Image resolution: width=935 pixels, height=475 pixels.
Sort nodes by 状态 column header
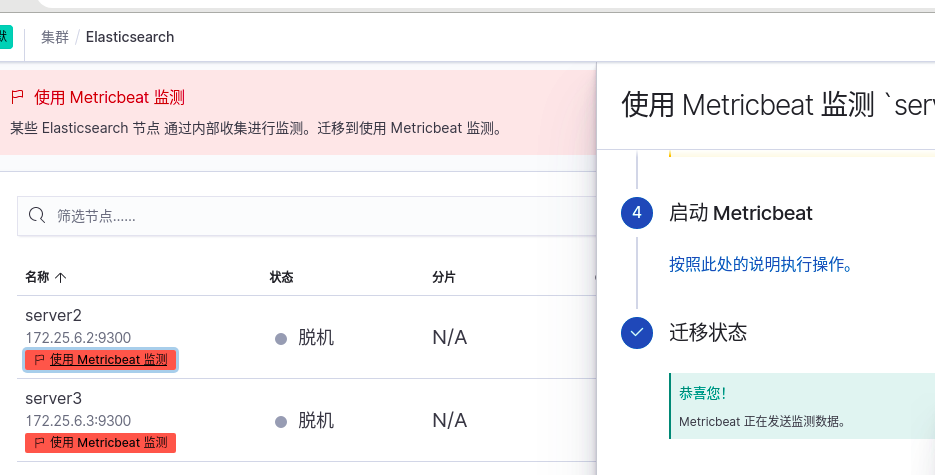pos(281,277)
